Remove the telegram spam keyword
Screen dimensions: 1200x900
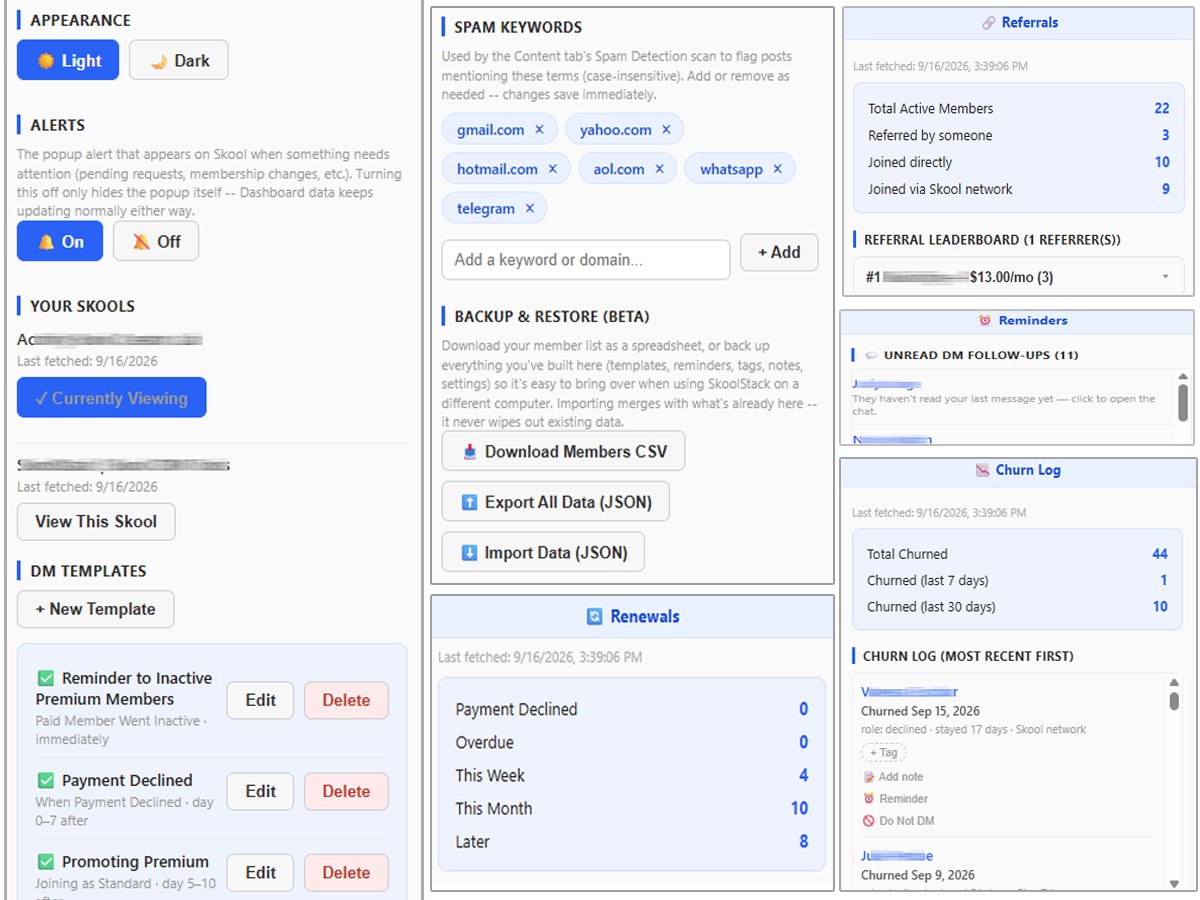pos(529,208)
